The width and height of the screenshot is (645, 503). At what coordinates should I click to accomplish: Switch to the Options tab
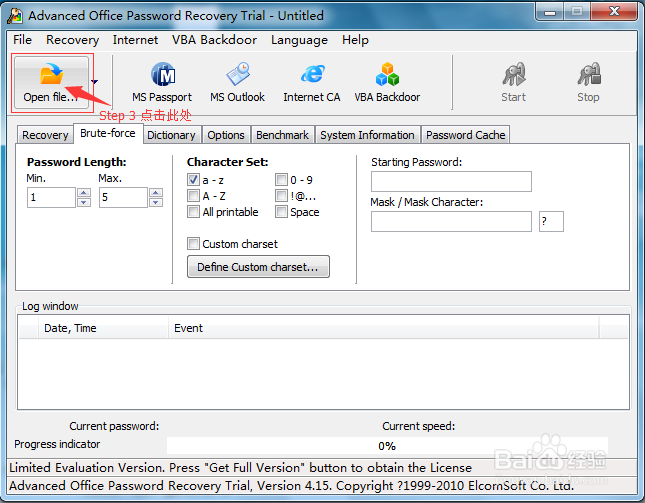226,135
